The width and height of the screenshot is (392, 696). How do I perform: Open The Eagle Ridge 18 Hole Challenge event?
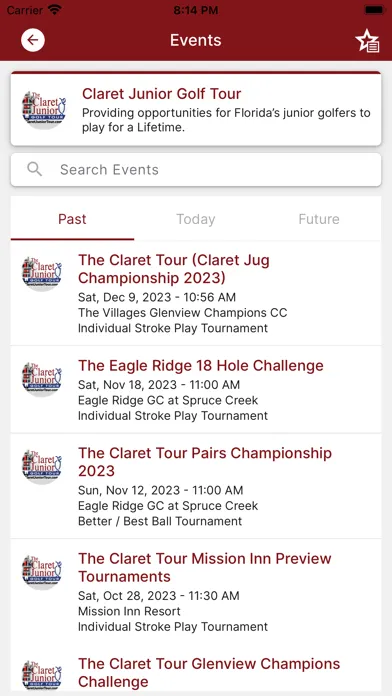[196, 389]
